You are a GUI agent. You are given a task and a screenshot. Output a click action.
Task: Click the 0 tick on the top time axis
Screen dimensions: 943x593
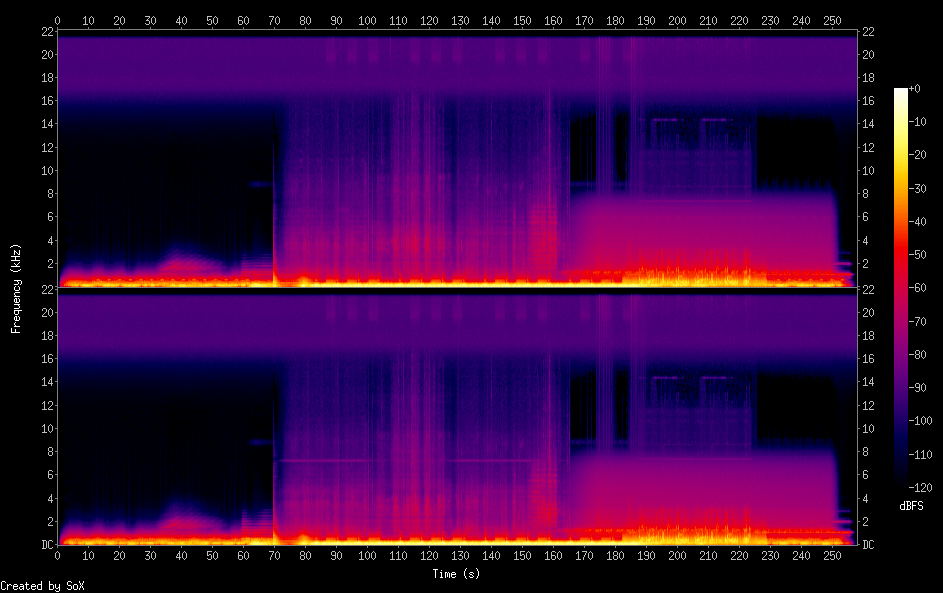click(x=58, y=20)
